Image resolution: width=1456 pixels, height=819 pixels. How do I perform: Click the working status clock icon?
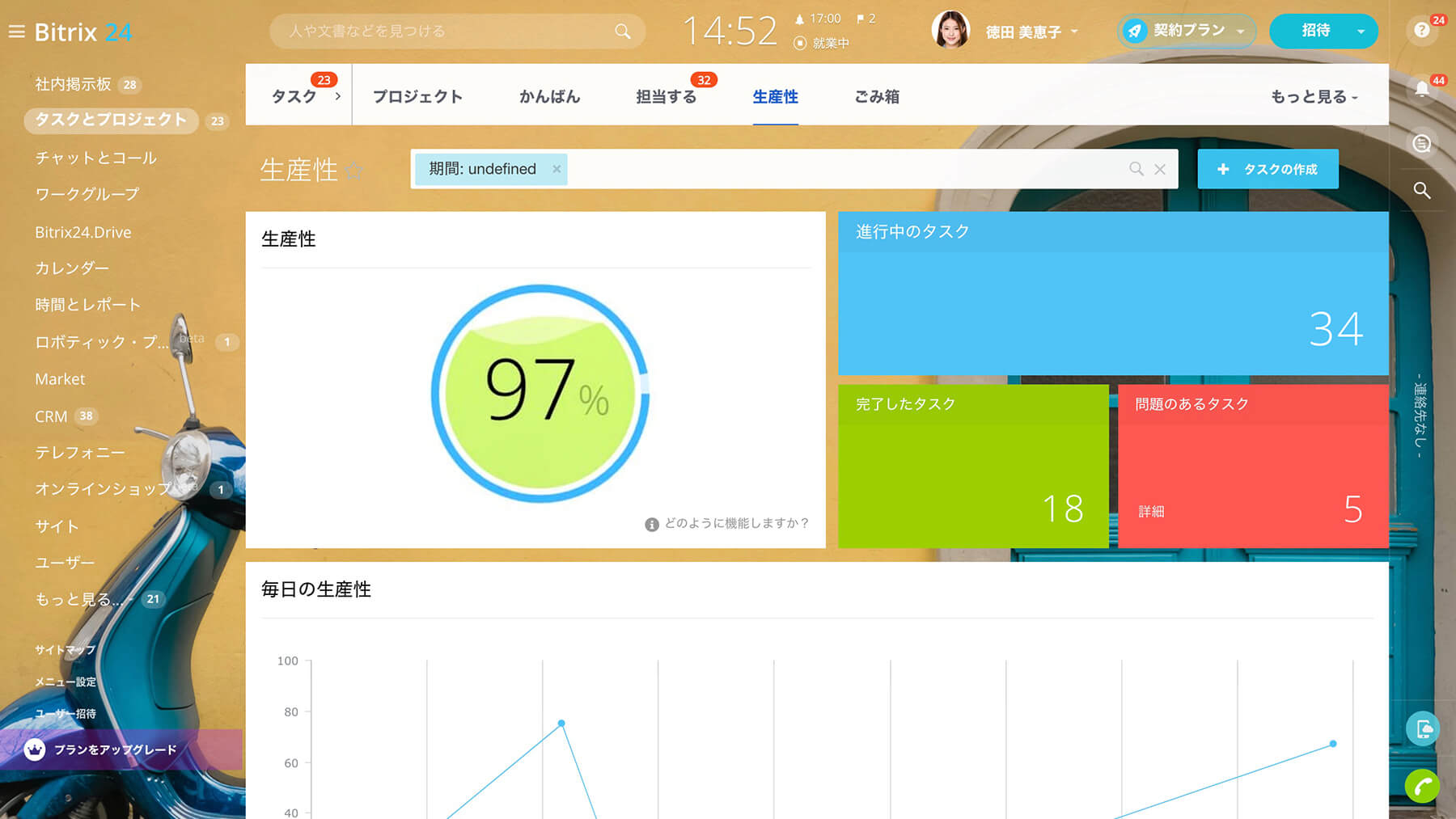click(800, 44)
